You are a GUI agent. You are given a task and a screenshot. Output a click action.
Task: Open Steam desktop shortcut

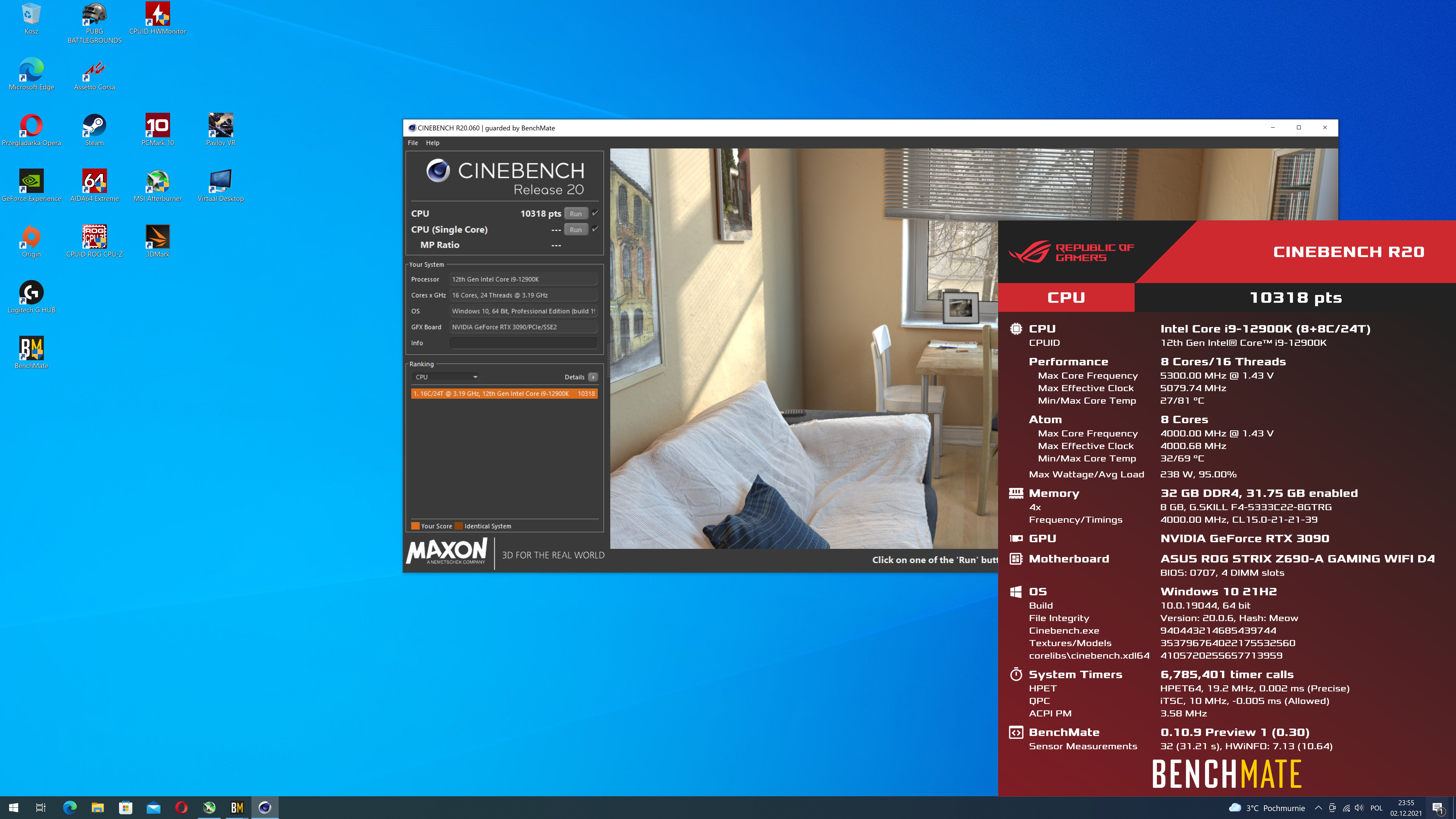click(x=94, y=130)
